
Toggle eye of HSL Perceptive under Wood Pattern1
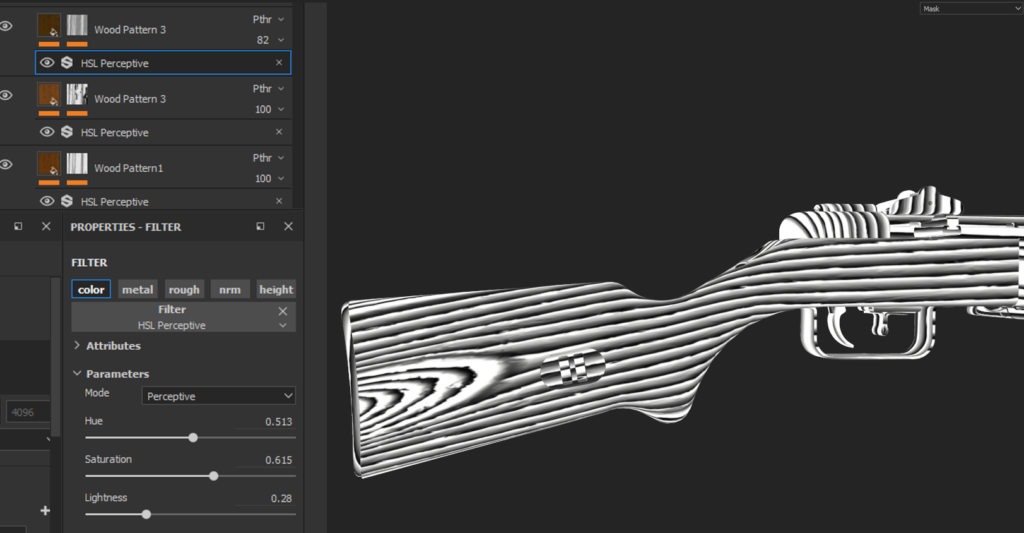coord(47,201)
